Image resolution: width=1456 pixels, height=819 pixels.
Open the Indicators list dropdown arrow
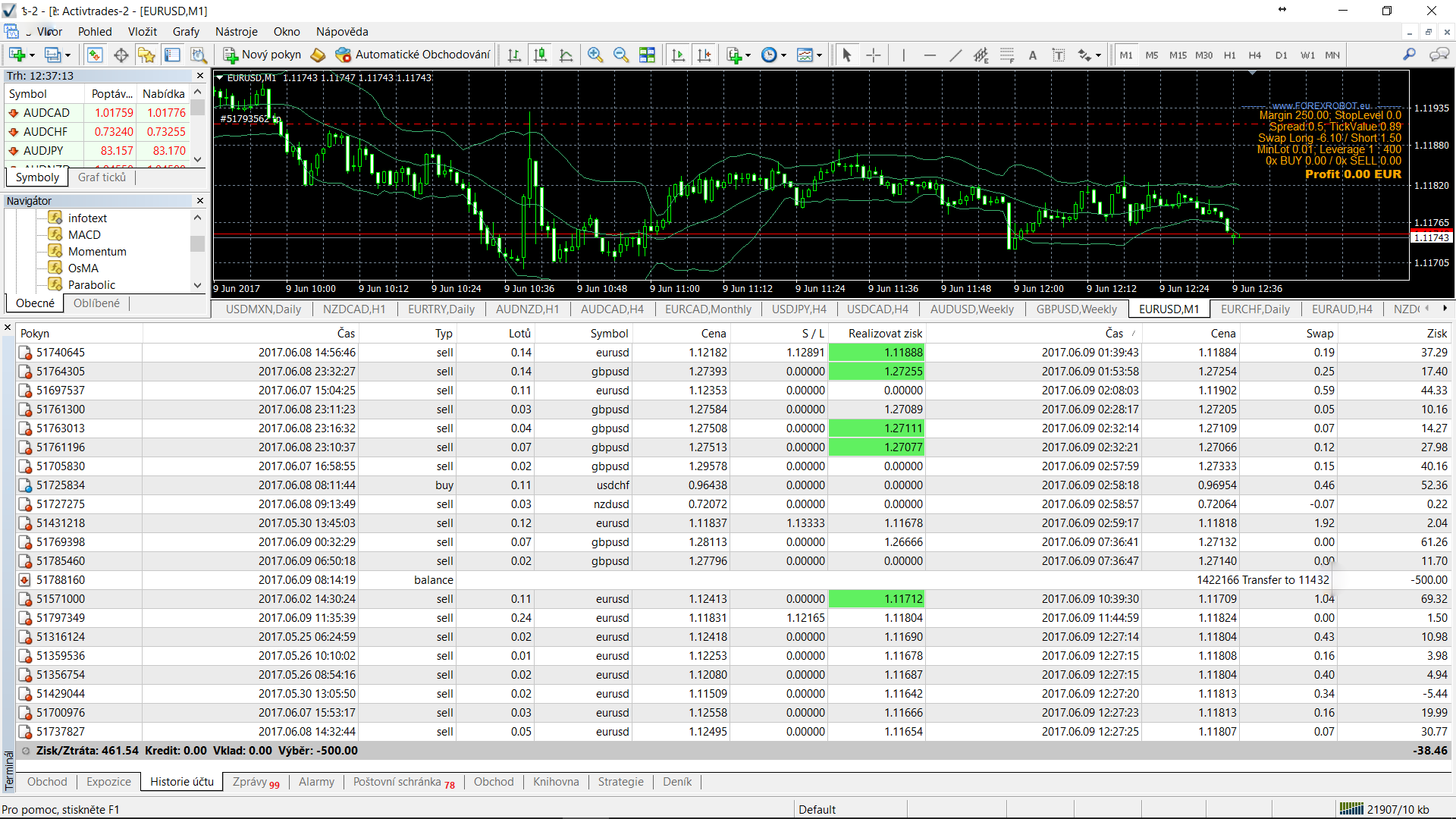point(748,55)
